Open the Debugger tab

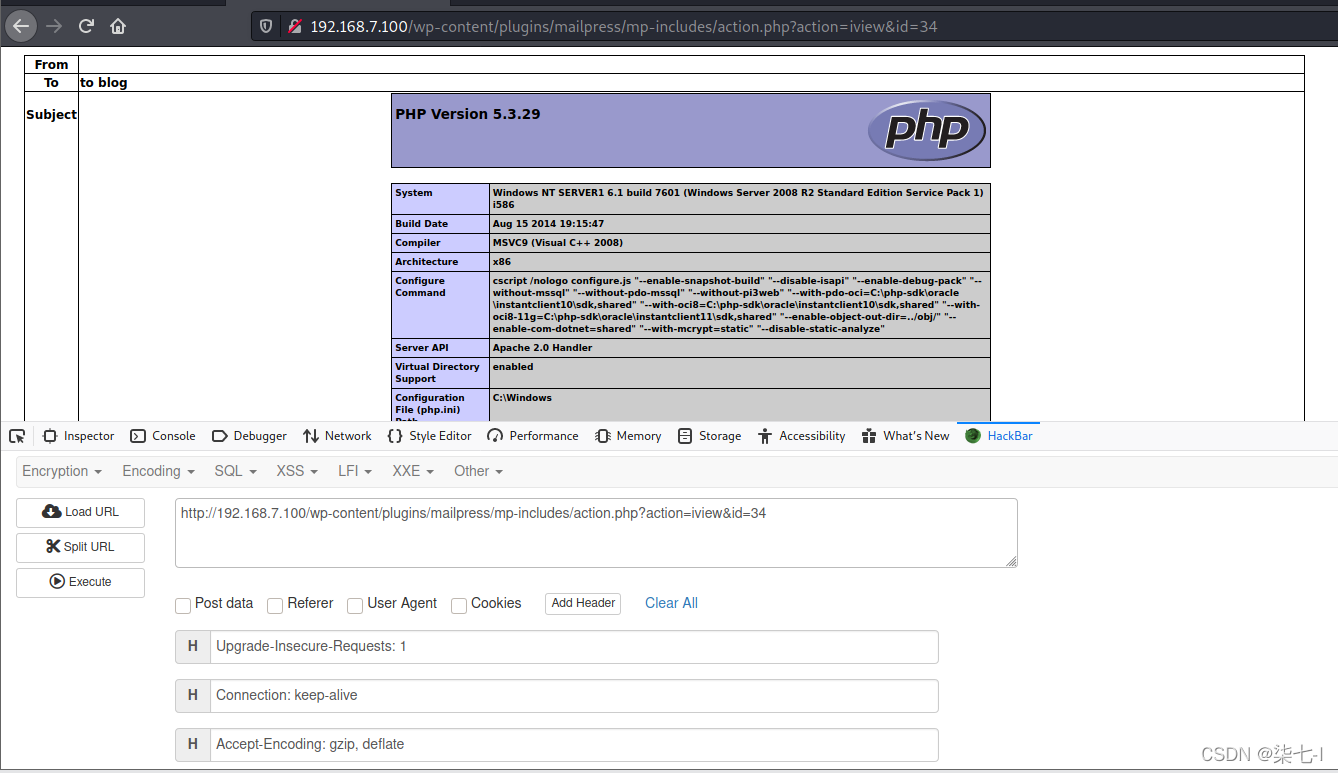250,436
